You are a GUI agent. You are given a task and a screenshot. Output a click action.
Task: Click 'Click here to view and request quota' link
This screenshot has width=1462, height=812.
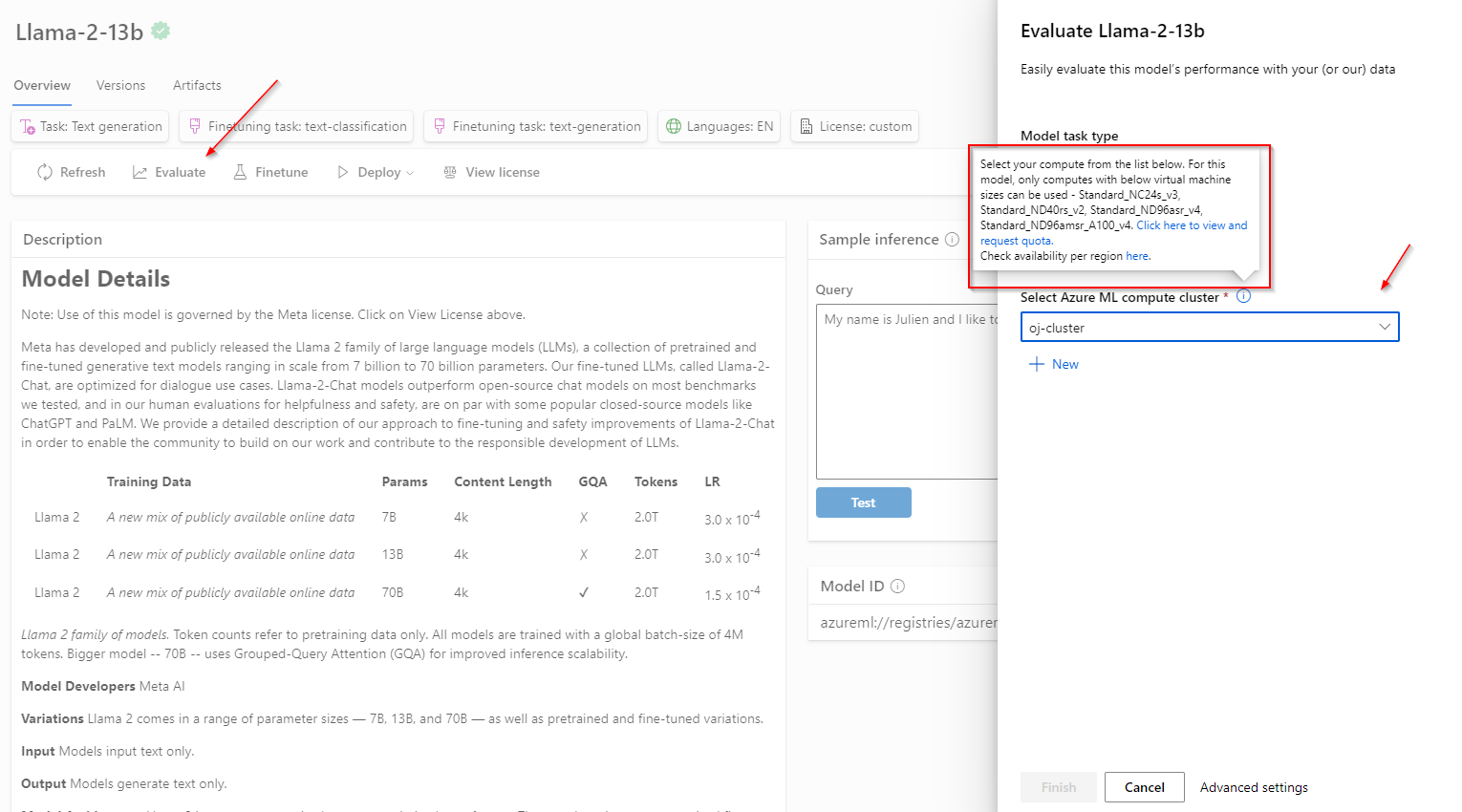pyautogui.click(x=1192, y=225)
